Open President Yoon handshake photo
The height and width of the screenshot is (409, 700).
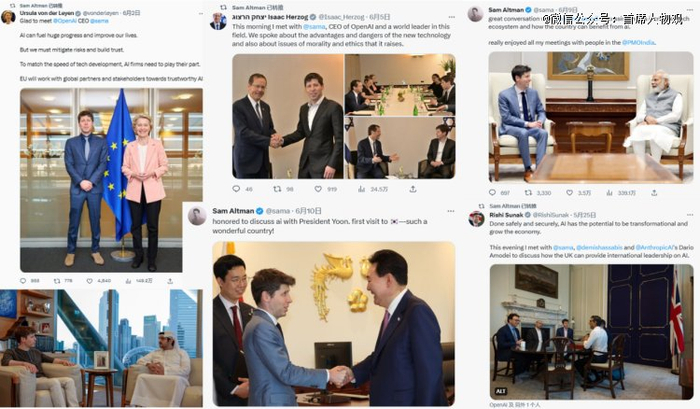pos(330,322)
